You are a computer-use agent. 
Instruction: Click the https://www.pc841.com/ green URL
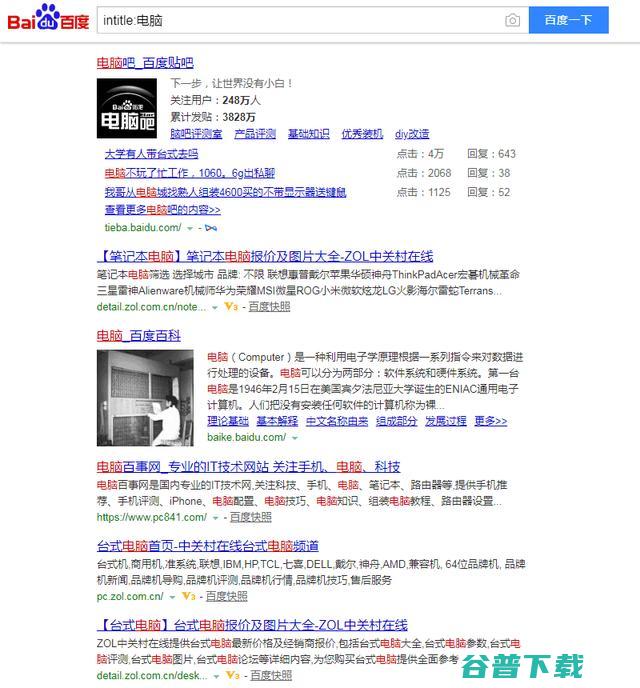[152, 517]
